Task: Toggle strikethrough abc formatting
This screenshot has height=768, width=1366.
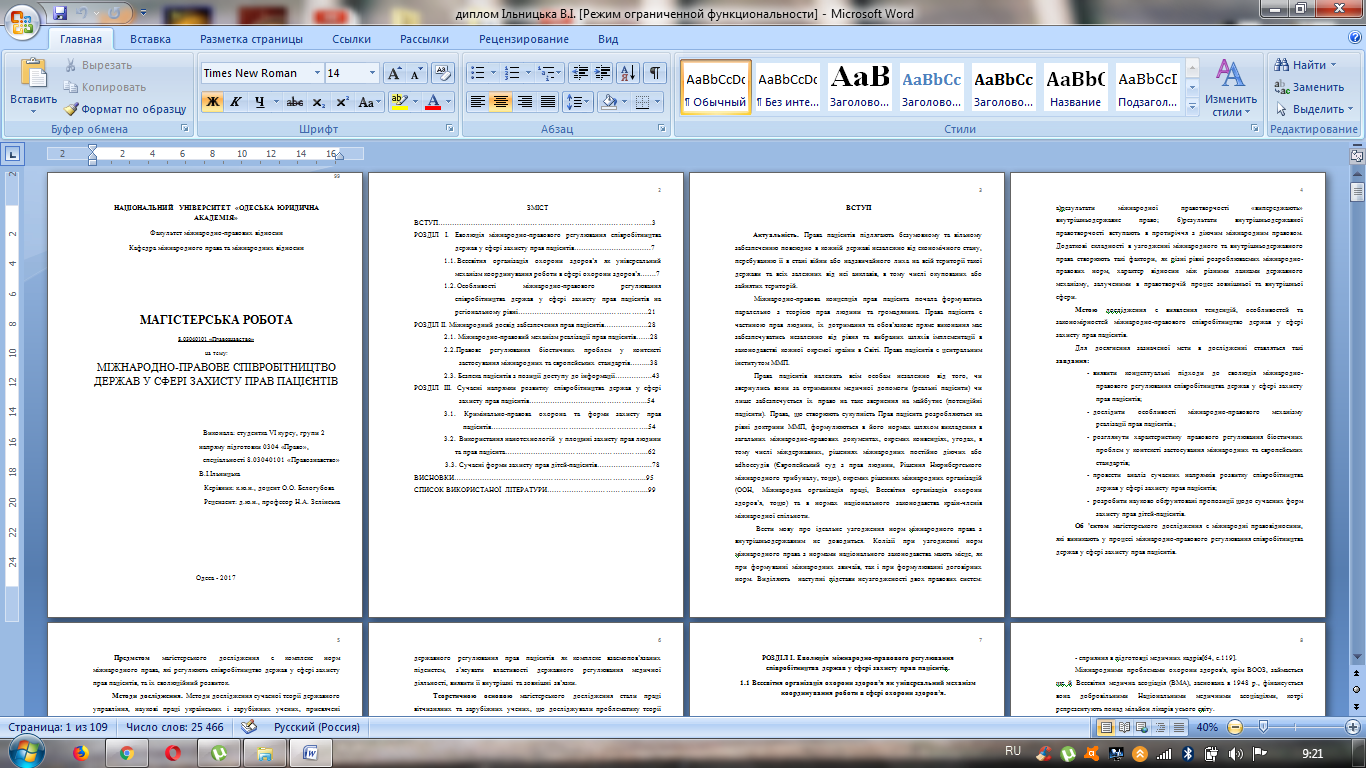Action: (294, 102)
